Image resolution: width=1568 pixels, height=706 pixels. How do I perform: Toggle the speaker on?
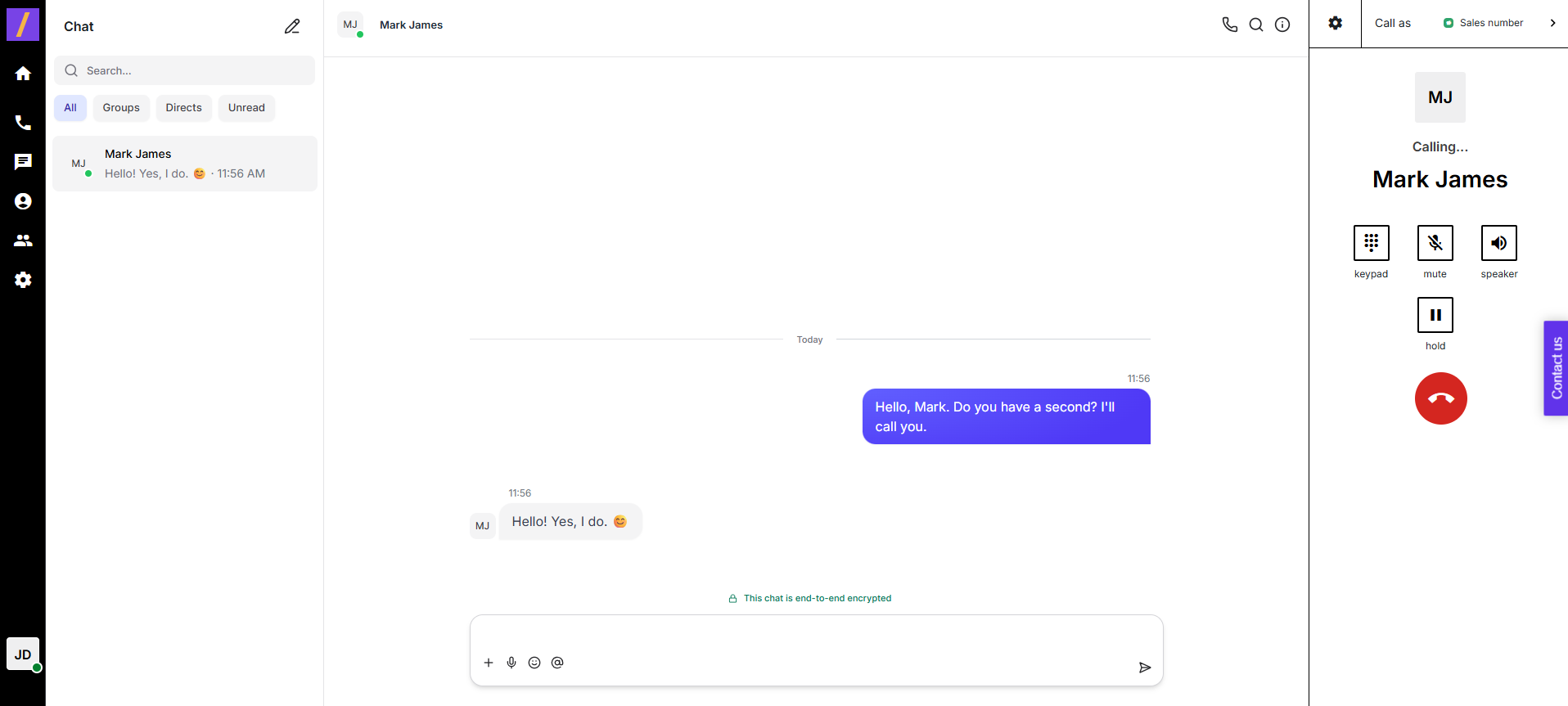point(1498,243)
